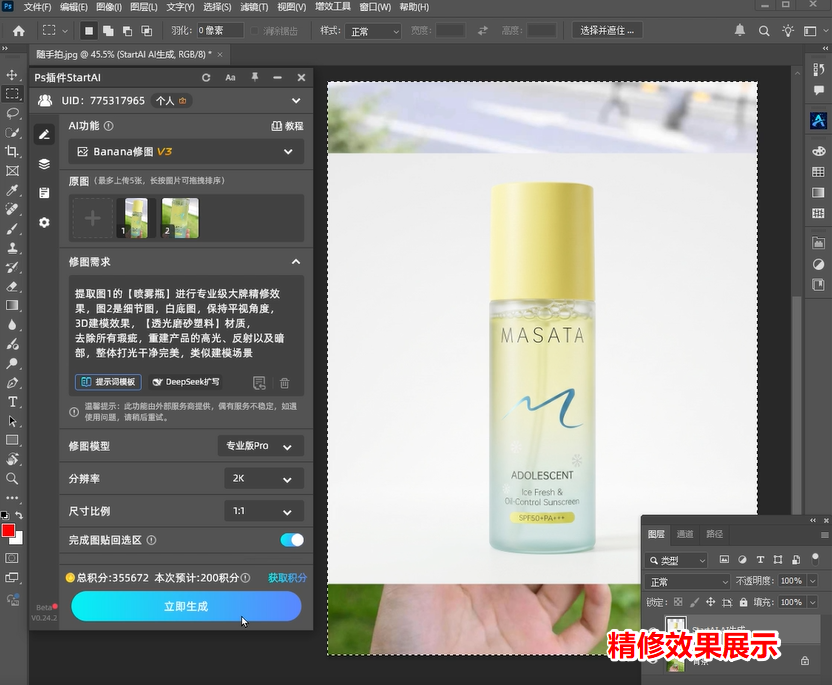Collapse the 修图需求 section
832x685 pixels.
click(296, 262)
